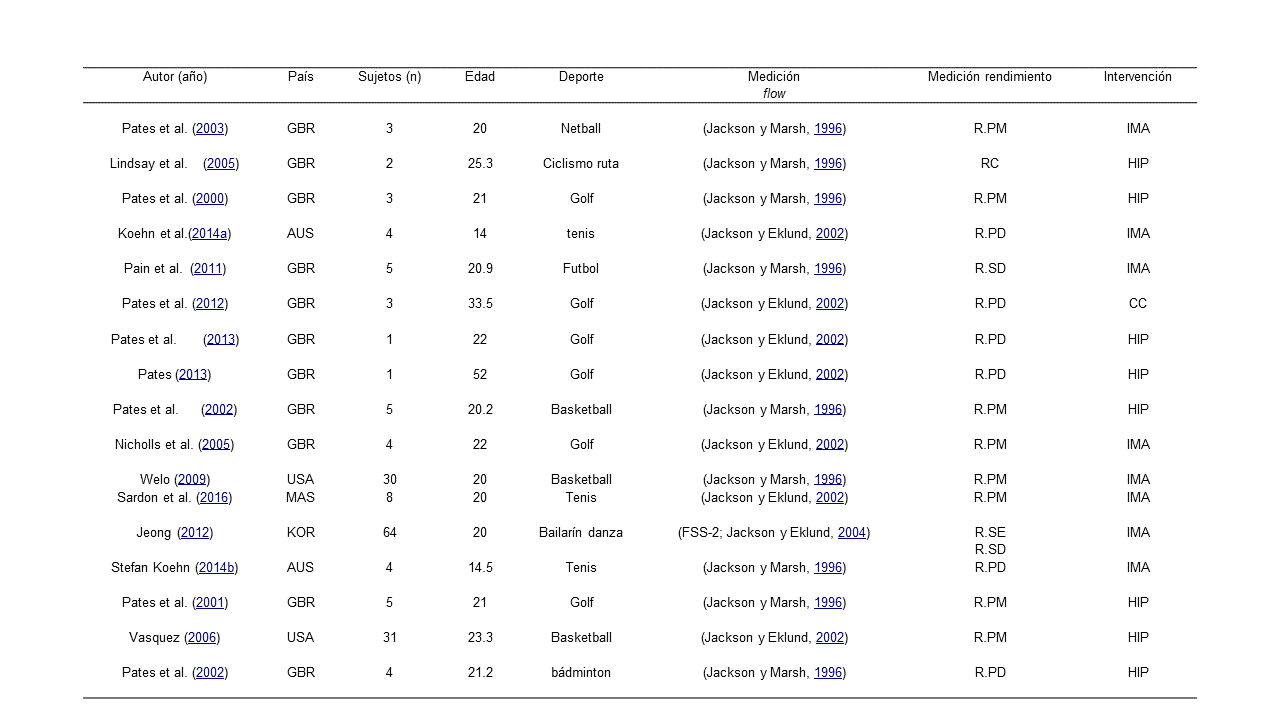Follow the 2011 link for Pain et al.
Screen dimensions: 1280x720
[x=208, y=269]
